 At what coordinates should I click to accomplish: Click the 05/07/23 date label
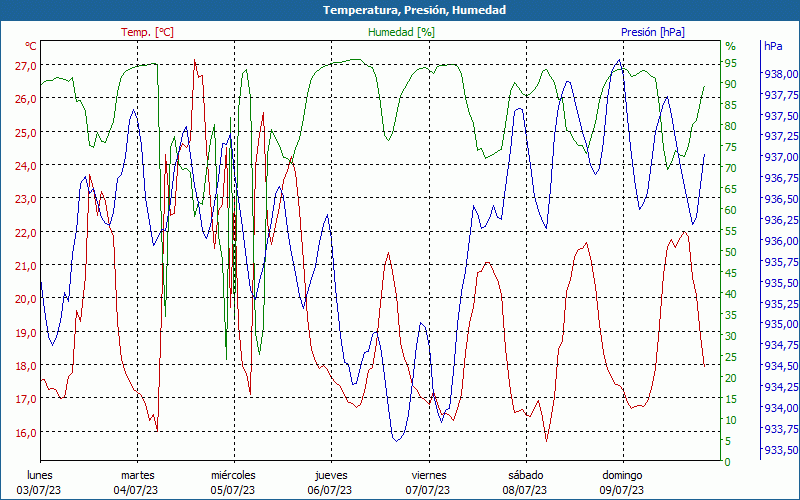pyautogui.click(x=233, y=490)
